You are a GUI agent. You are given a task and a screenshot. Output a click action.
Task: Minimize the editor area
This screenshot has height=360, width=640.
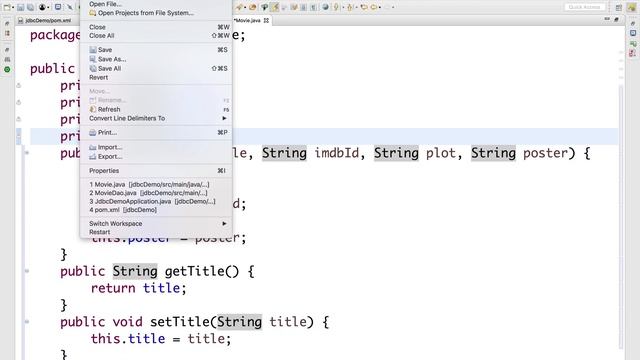tap(607, 19)
